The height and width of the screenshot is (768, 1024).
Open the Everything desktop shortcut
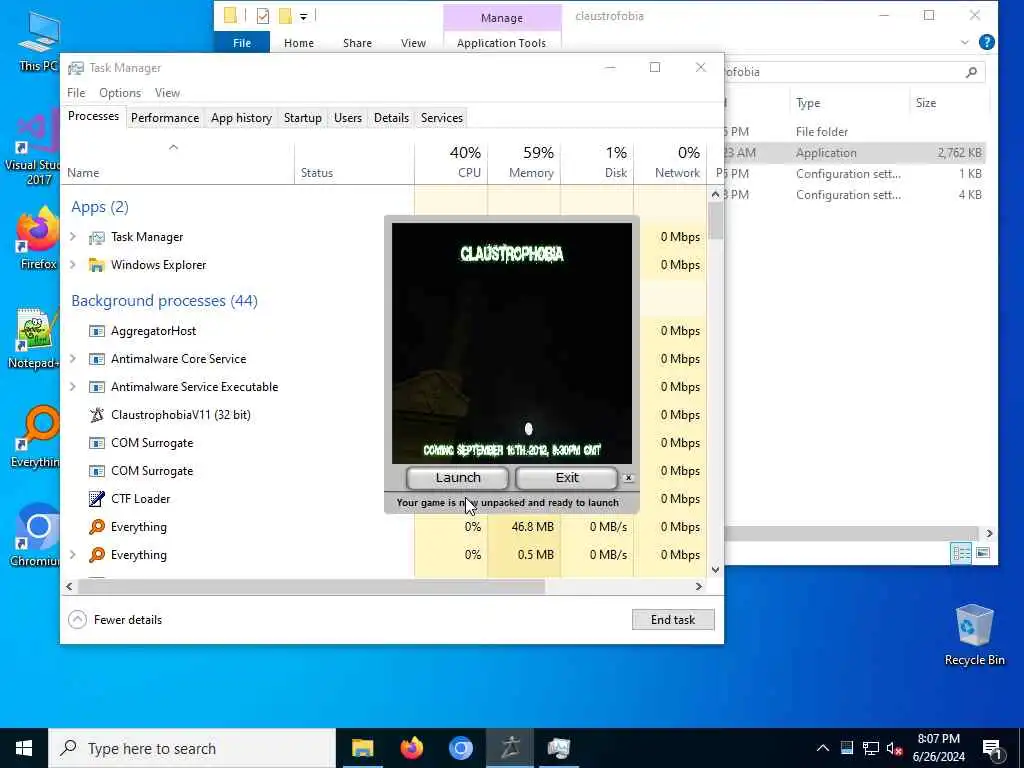[x=36, y=437]
